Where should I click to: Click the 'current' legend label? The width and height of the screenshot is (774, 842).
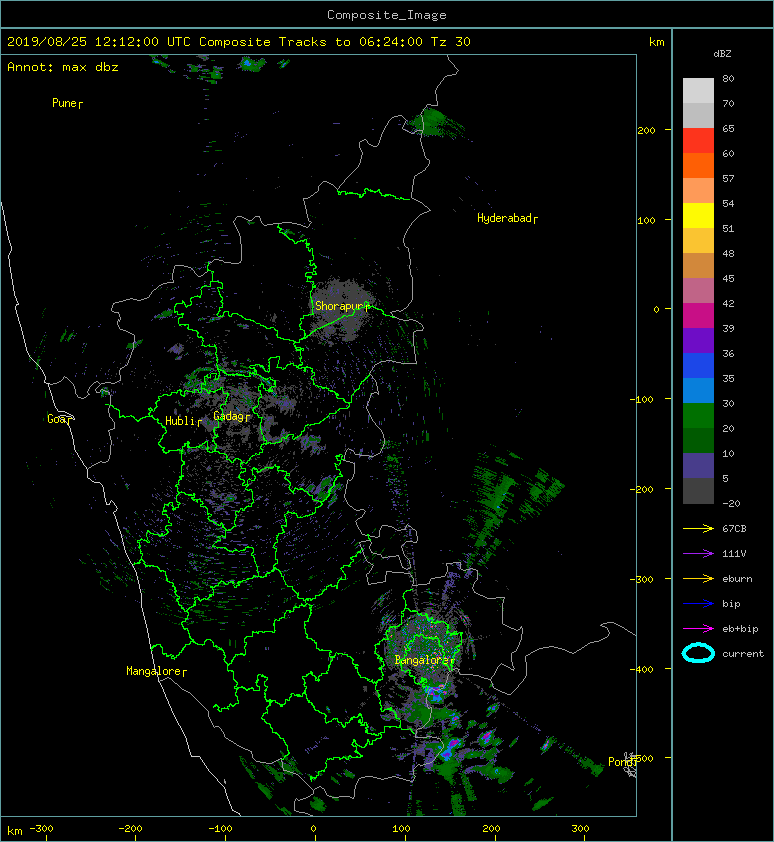(x=743, y=654)
